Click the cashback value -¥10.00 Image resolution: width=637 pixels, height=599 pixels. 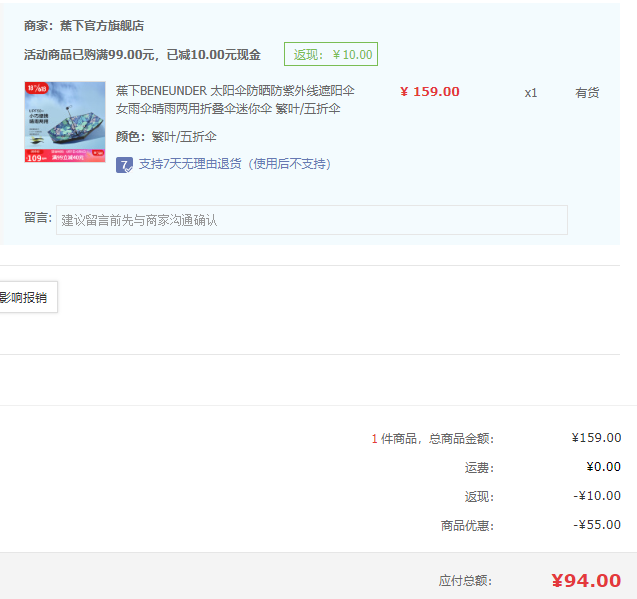pos(597,496)
